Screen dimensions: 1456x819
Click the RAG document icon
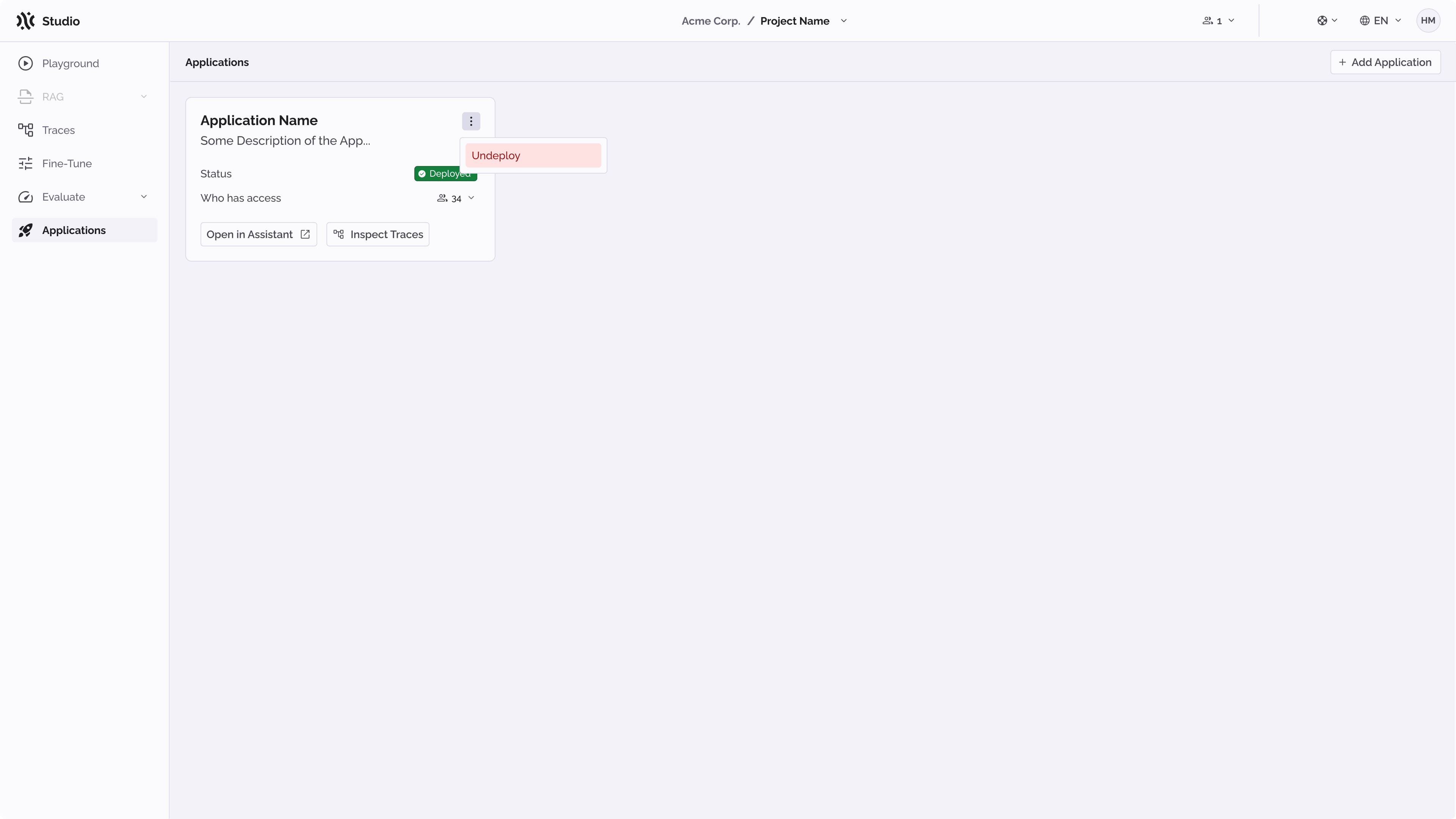pos(26,97)
